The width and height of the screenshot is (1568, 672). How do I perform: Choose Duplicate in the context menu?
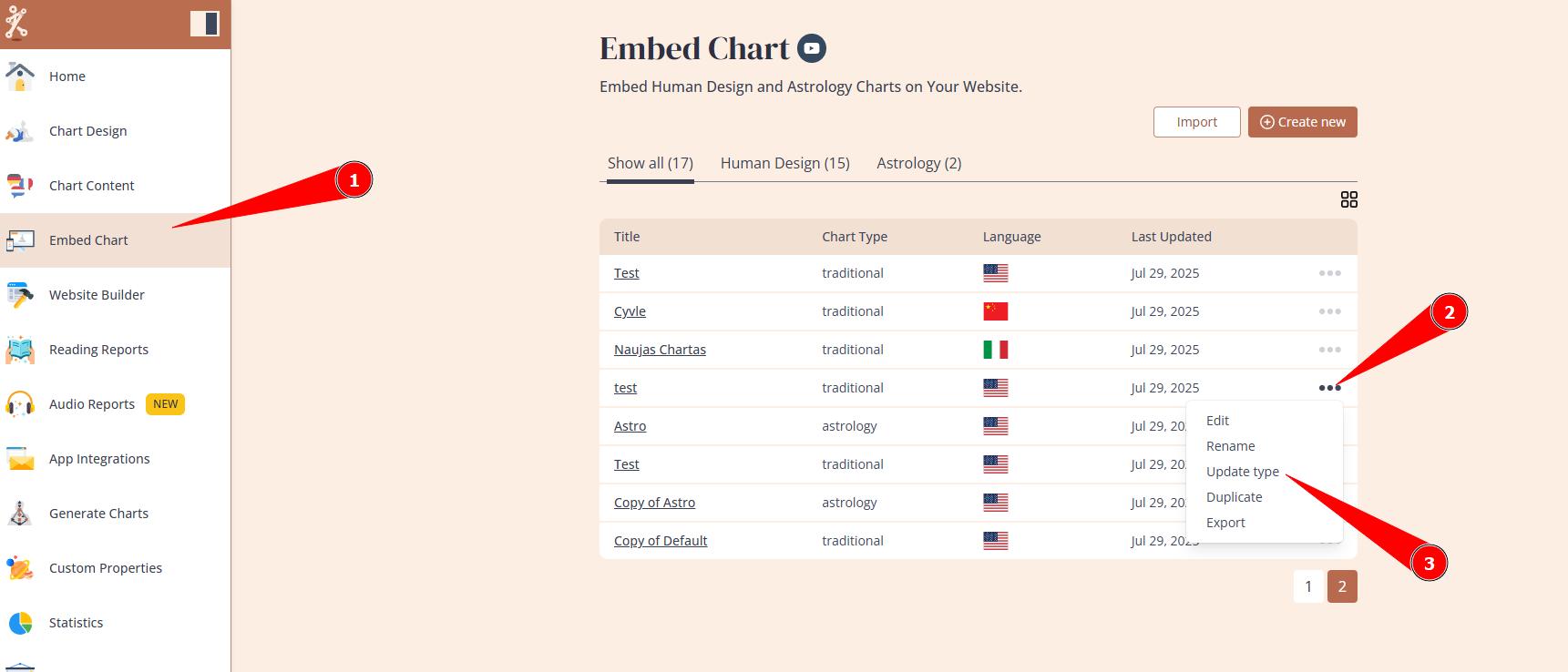tap(1234, 497)
